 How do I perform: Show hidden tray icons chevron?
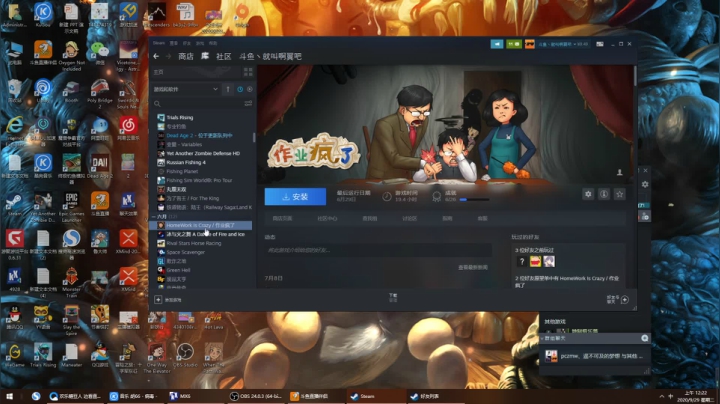pos(662,396)
